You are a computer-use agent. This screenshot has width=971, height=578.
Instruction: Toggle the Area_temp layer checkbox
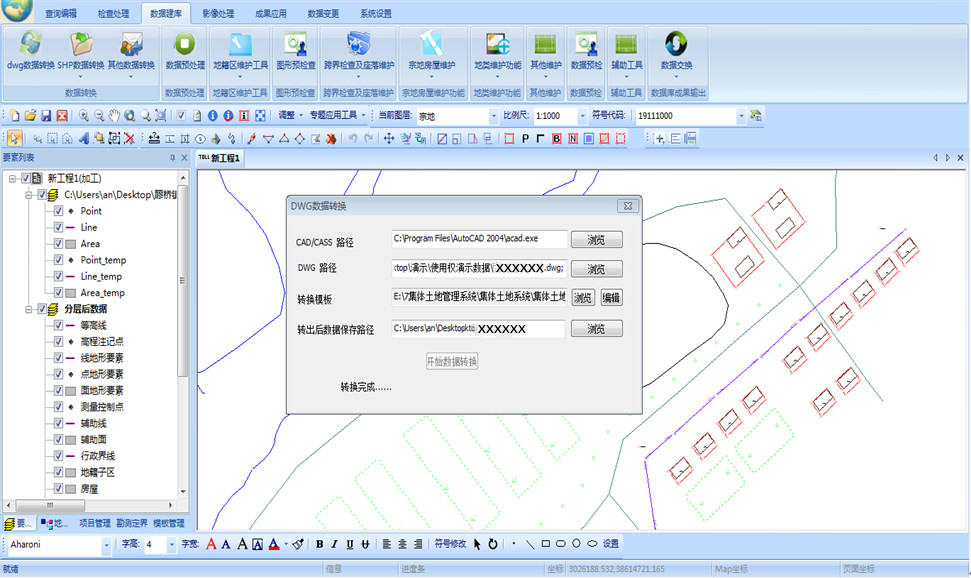tap(58, 293)
